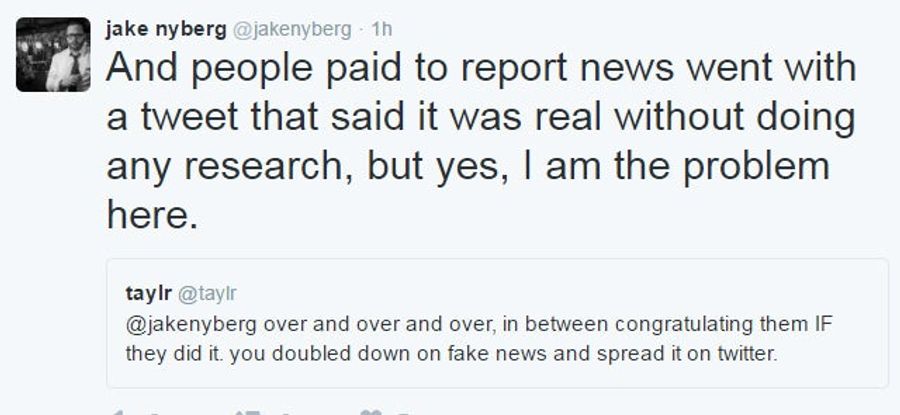The image size is (900, 415).
Task: Click the word 'here.' ending the tweet
Action: (x=152, y=215)
